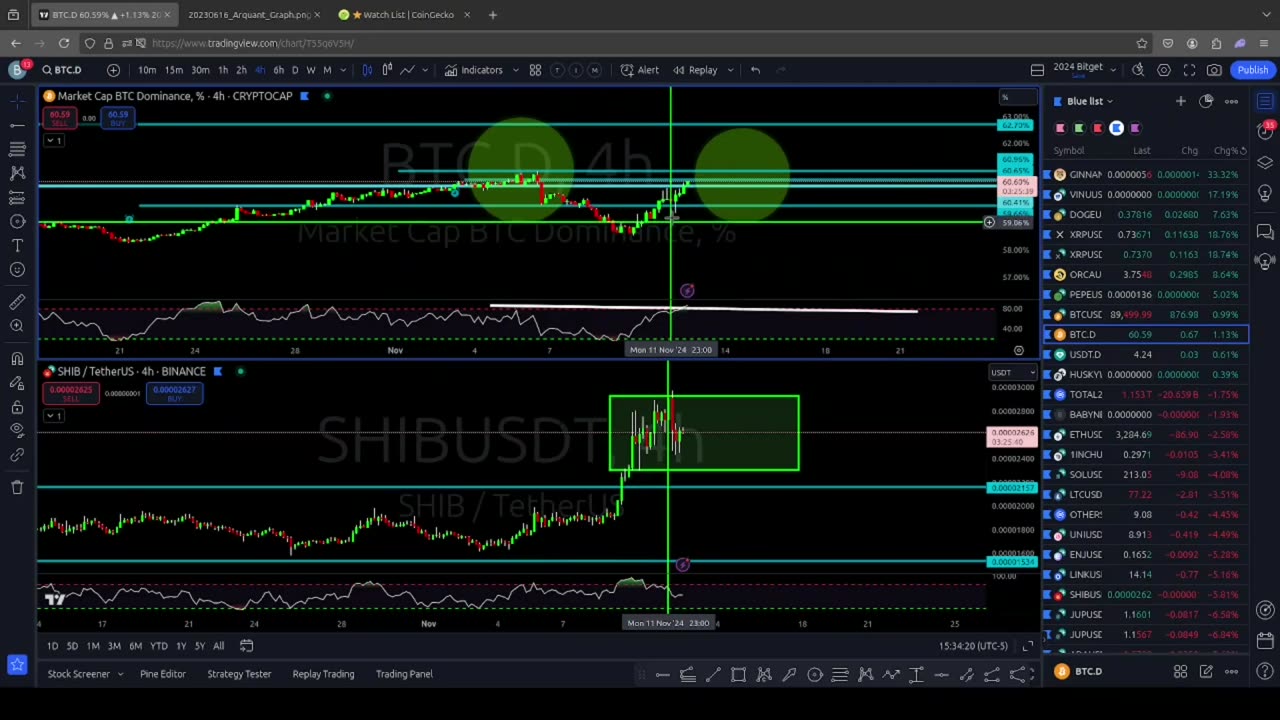1280x720 pixels.
Task: Create an Alert
Action: coord(639,70)
